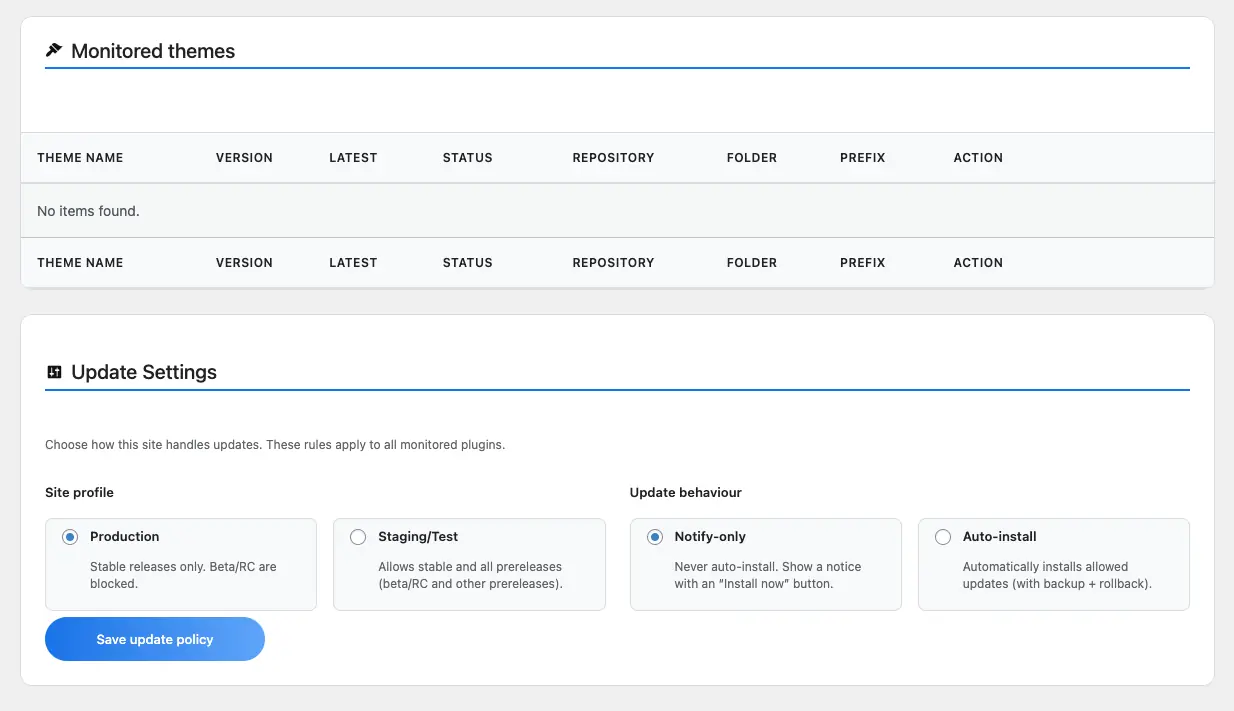Click 'Choose how this site handles updates' text

(x=275, y=445)
